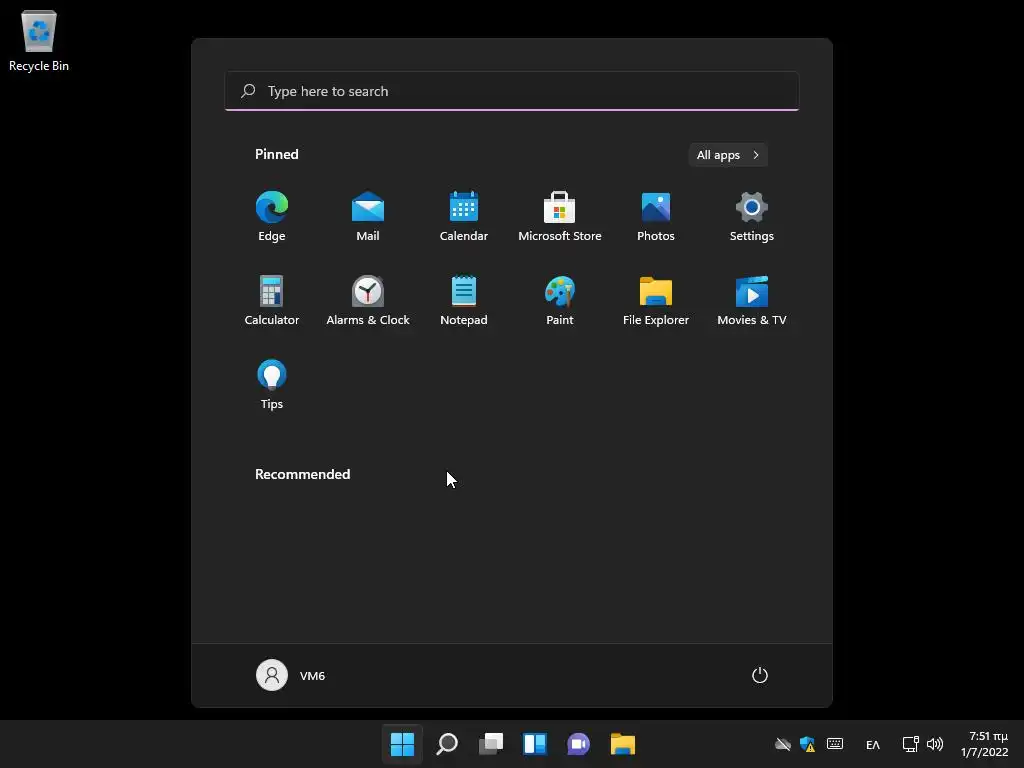Open the touch keyboard tray icon

tap(835, 744)
